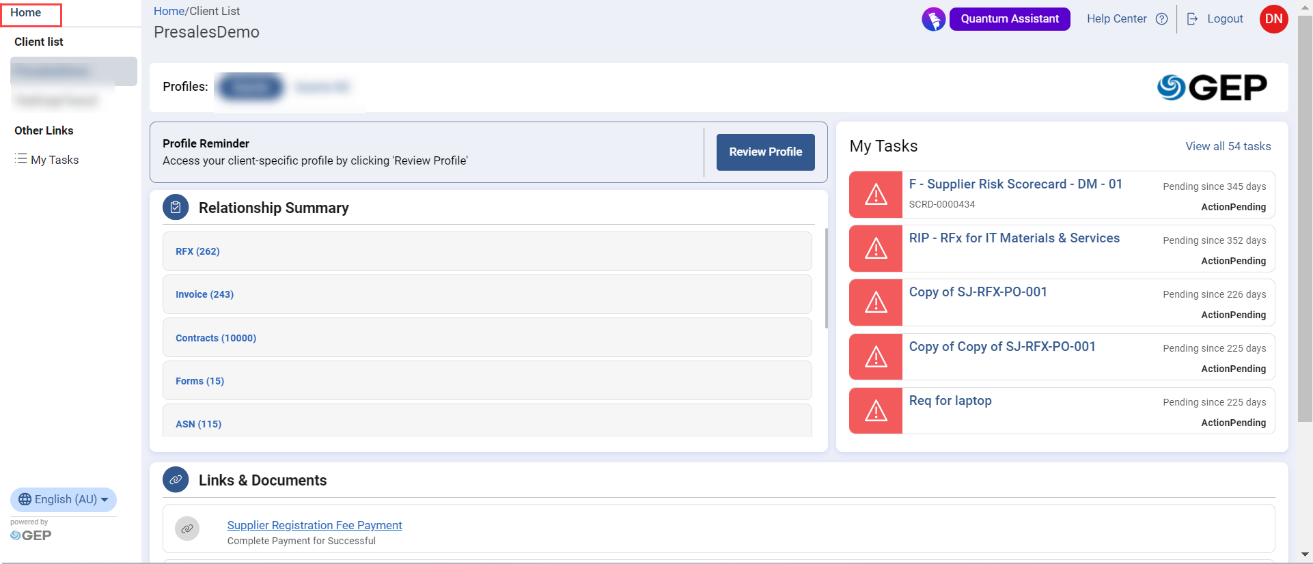Image resolution: width=1313 pixels, height=564 pixels.
Task: Click the GEP logo in the profiles bar
Action: pyautogui.click(x=1211, y=88)
